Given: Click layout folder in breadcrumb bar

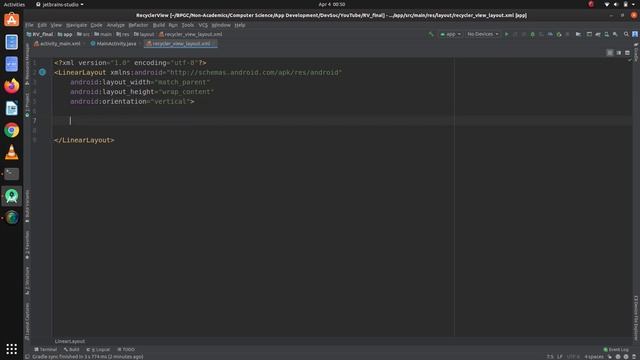Looking at the screenshot, I should point(144,34).
